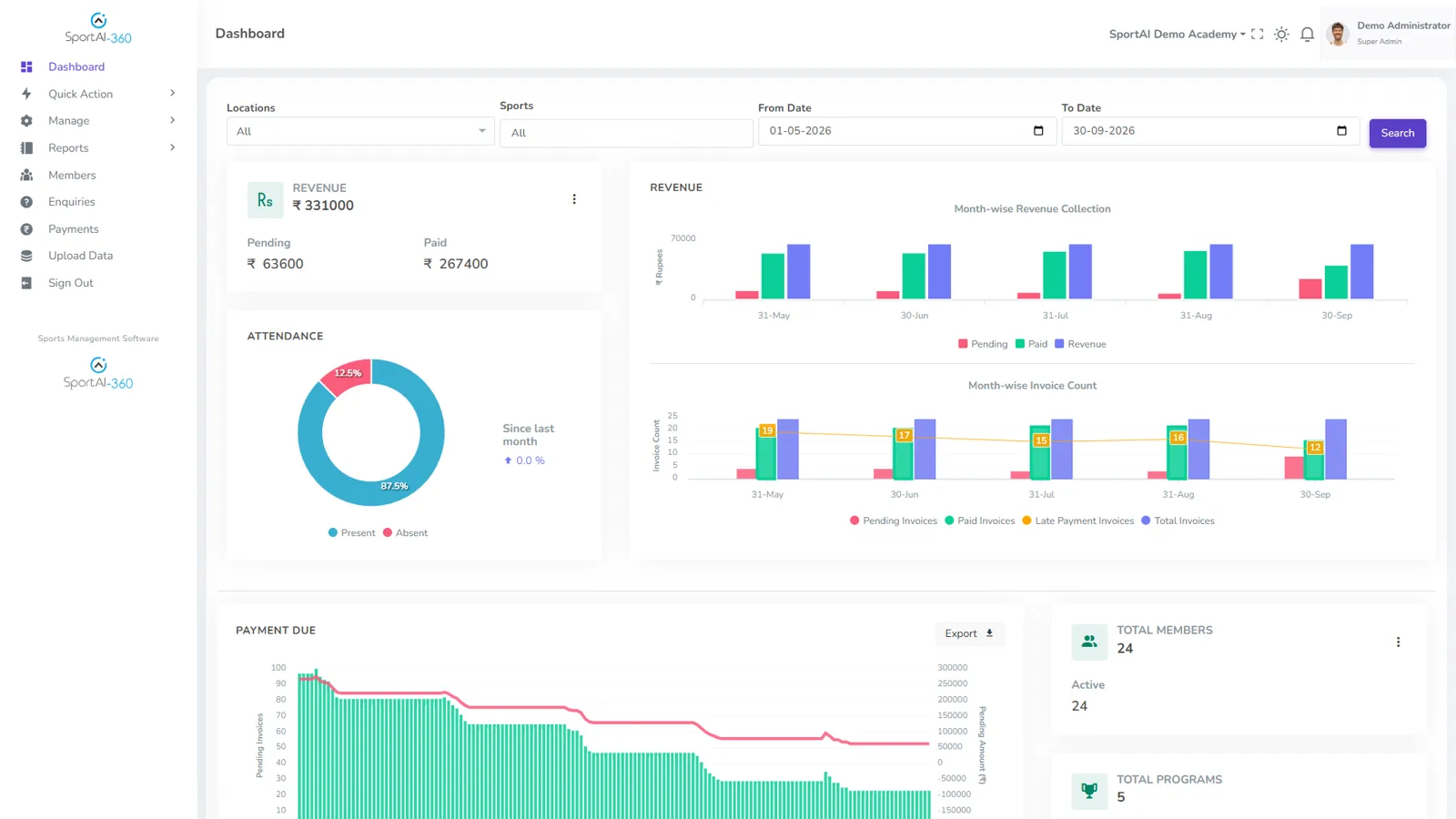Screen dimensions: 1456x819
Task: Export Payment Due data
Action: point(969,633)
